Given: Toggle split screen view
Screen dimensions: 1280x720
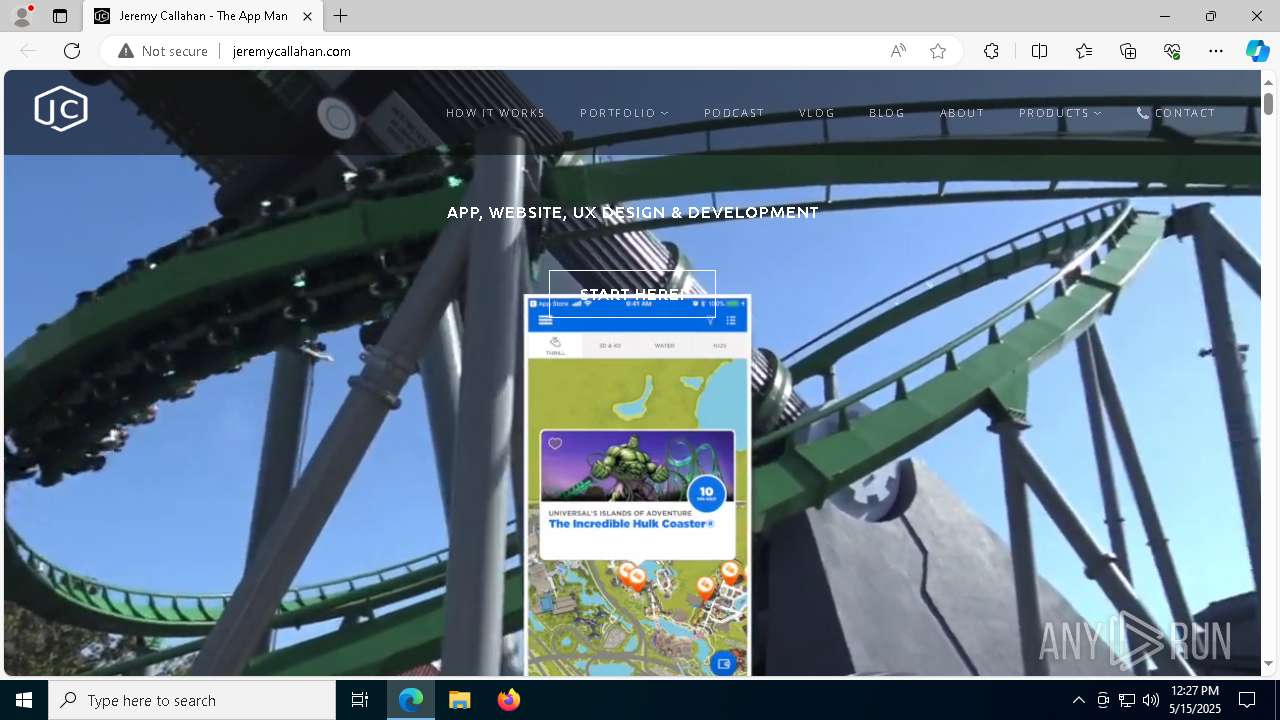Looking at the screenshot, I should coord(1039,51).
